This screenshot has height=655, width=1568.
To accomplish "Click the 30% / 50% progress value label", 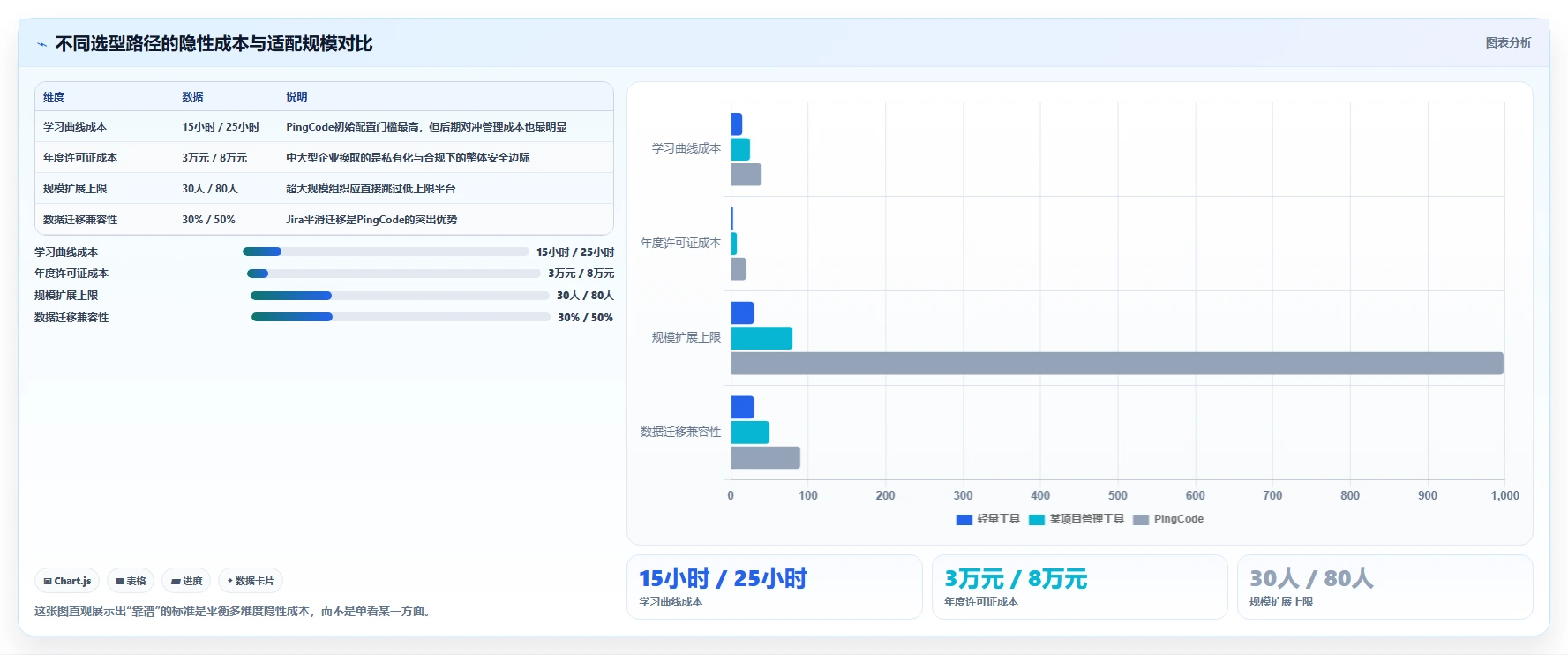I will 585,318.
